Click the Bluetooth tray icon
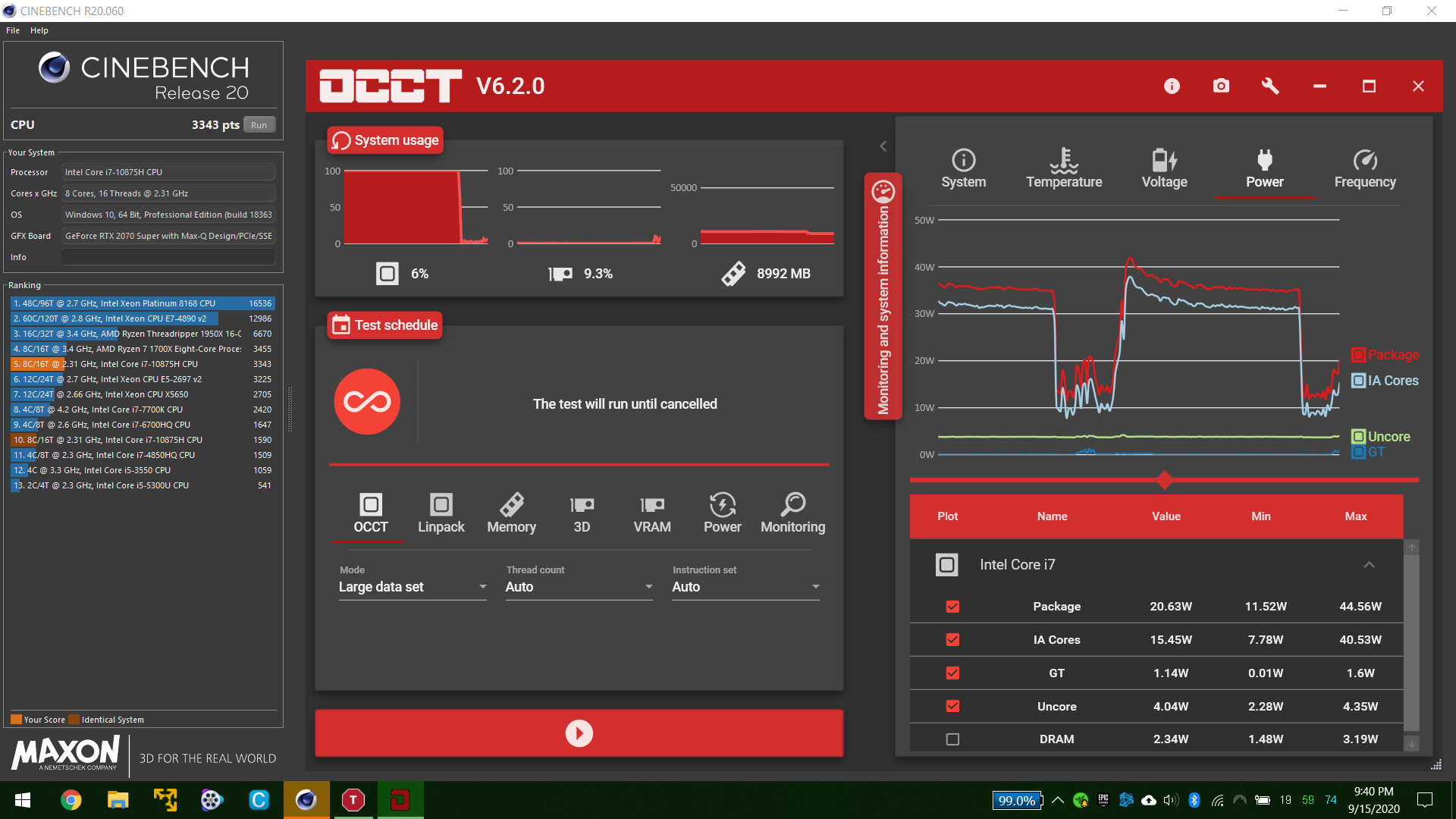Image resolution: width=1456 pixels, height=819 pixels. click(1194, 800)
